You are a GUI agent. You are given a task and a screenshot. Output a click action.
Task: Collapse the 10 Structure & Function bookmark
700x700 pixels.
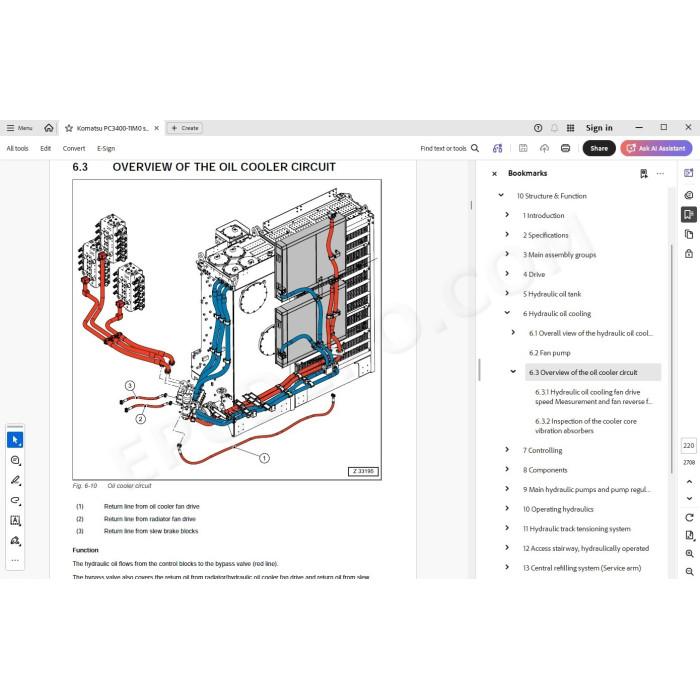click(x=501, y=196)
